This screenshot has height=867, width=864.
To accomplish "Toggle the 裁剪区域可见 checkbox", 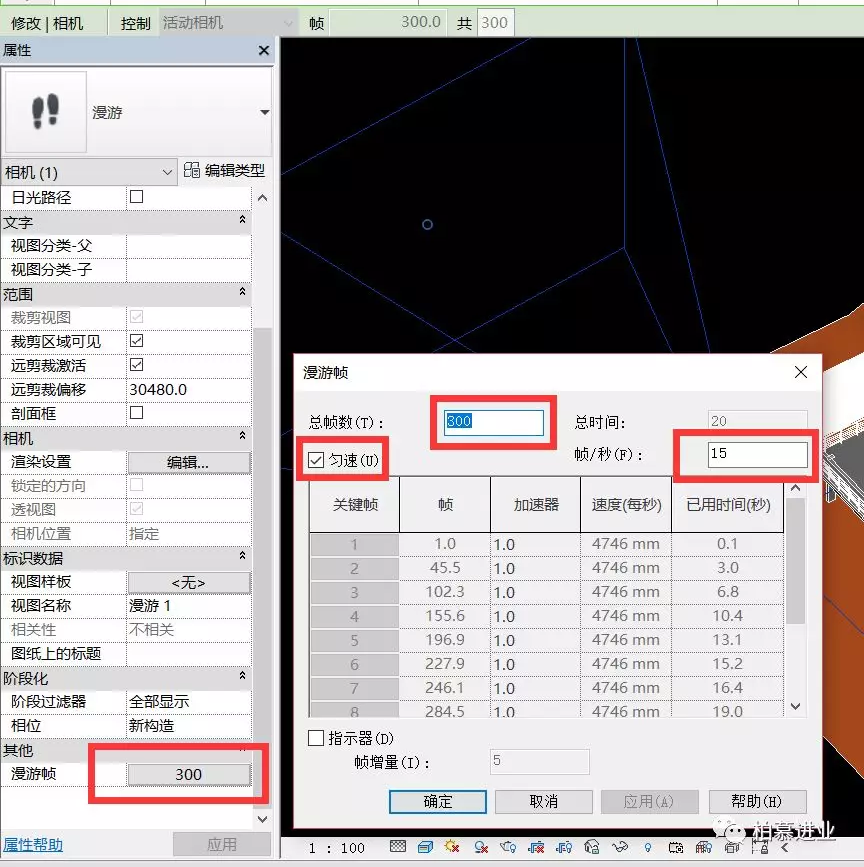I will (136, 341).
